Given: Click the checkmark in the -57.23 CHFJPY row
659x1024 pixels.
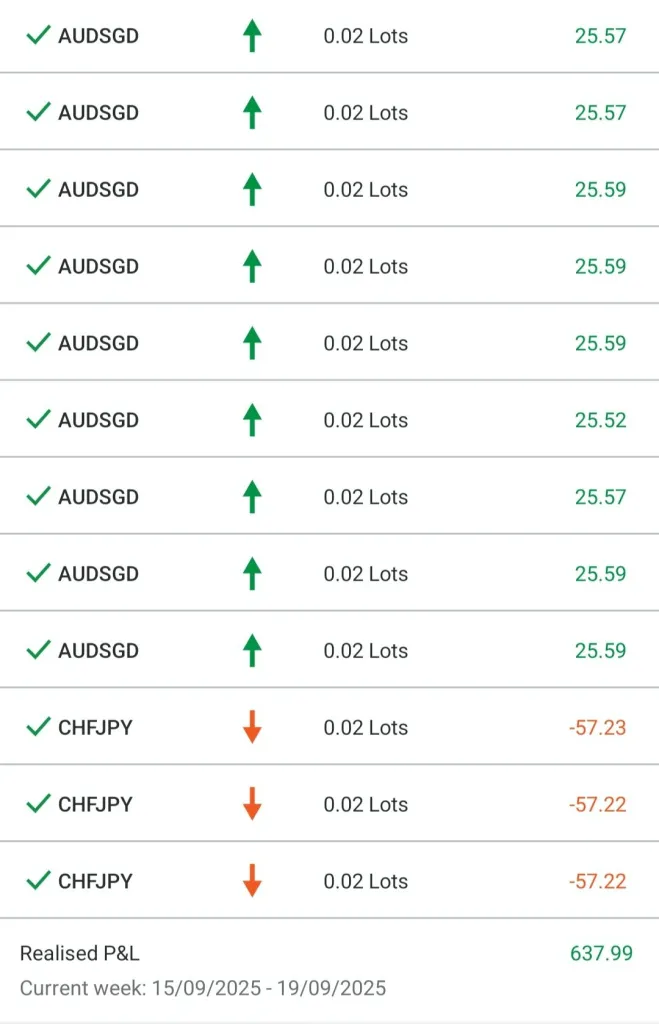Looking at the screenshot, I should (x=38, y=727).
